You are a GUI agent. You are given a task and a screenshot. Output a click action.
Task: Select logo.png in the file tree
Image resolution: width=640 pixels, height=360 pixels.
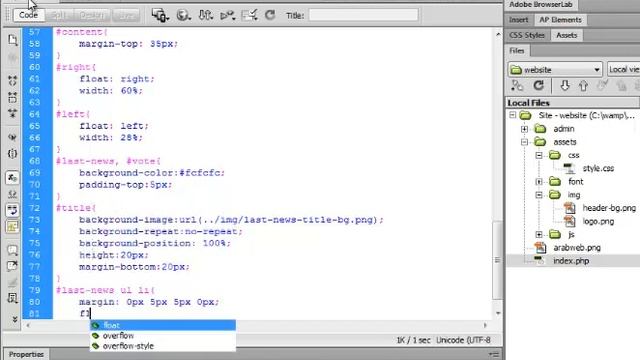tap(598, 221)
